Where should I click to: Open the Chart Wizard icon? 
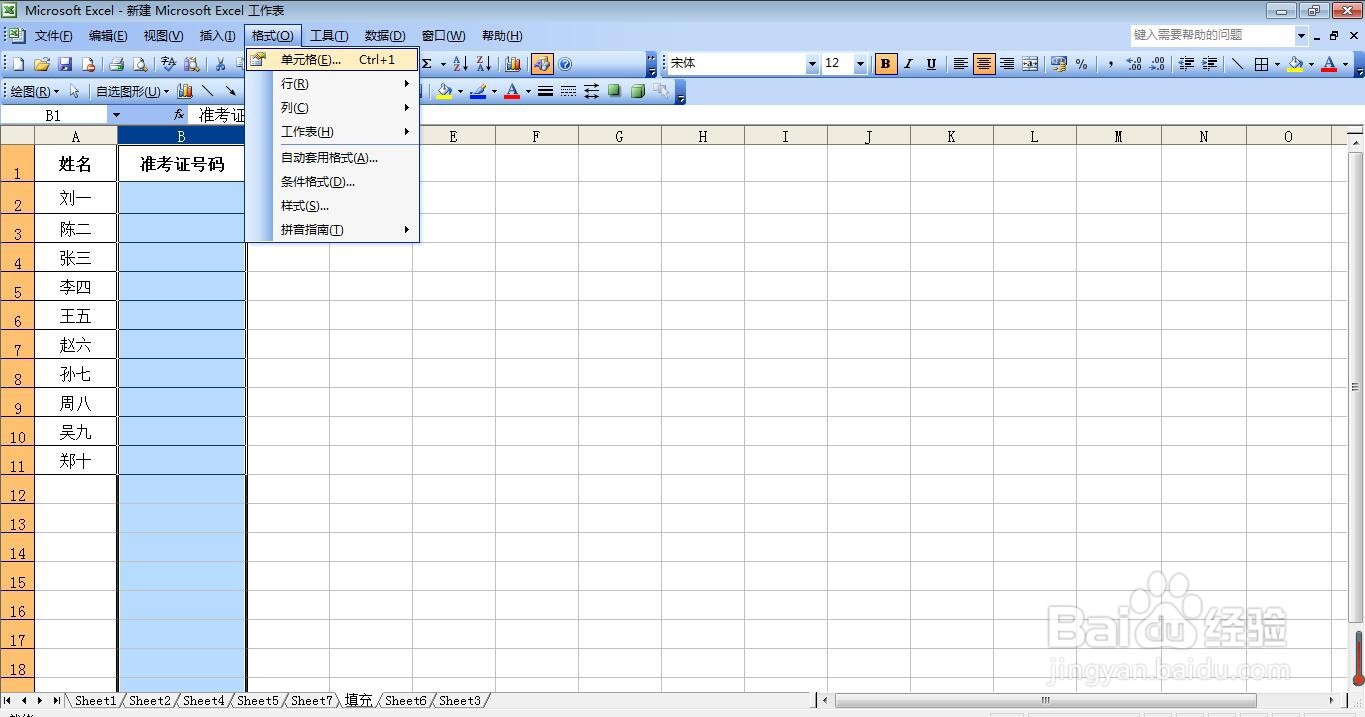click(x=513, y=64)
